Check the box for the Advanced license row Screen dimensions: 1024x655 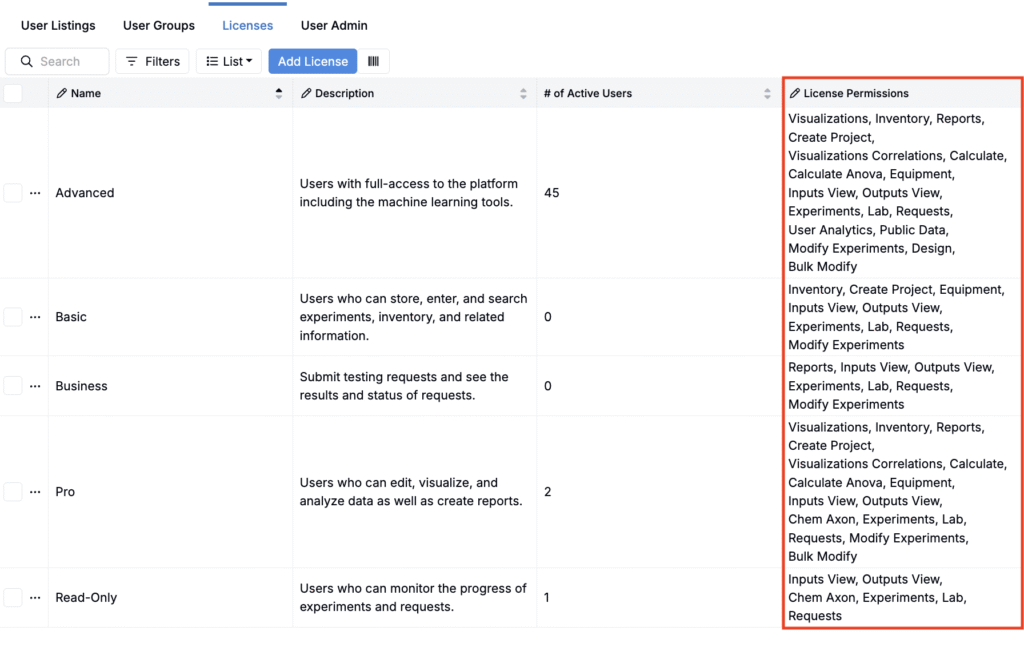[13, 193]
